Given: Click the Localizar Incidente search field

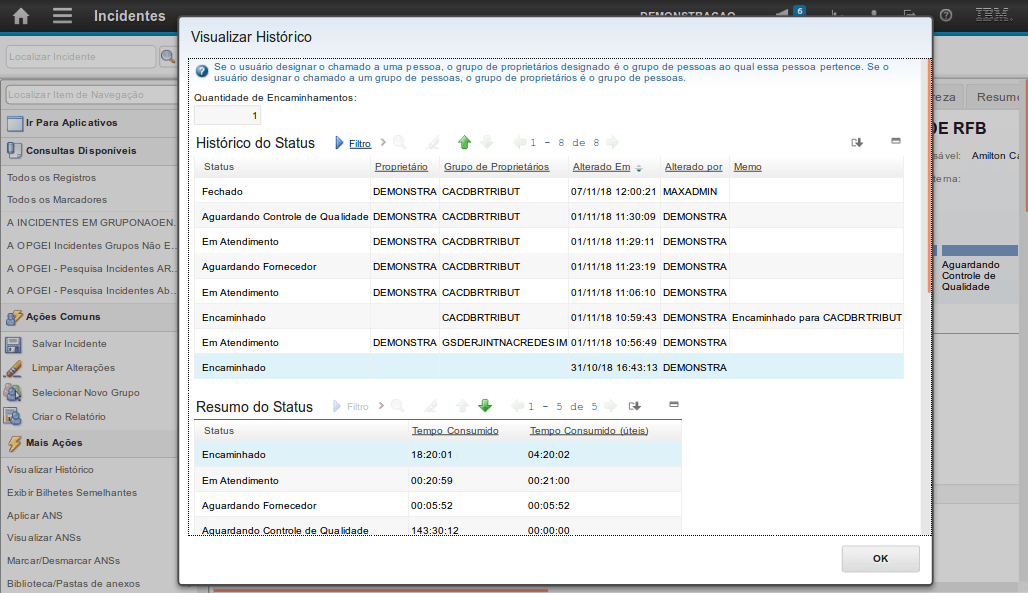Looking at the screenshot, I should [x=81, y=57].
